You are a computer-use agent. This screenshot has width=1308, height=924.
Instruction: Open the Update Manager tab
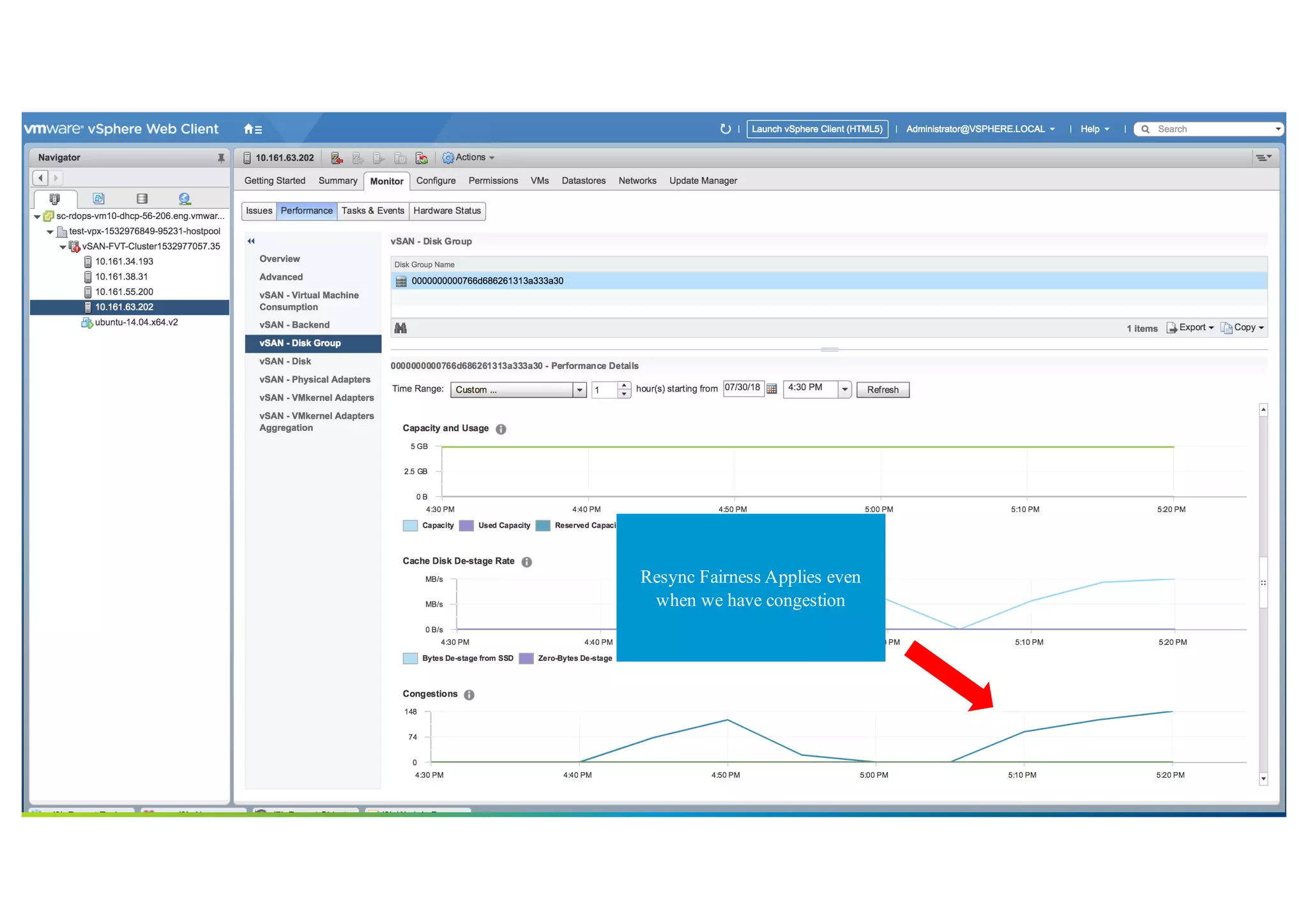[703, 181]
